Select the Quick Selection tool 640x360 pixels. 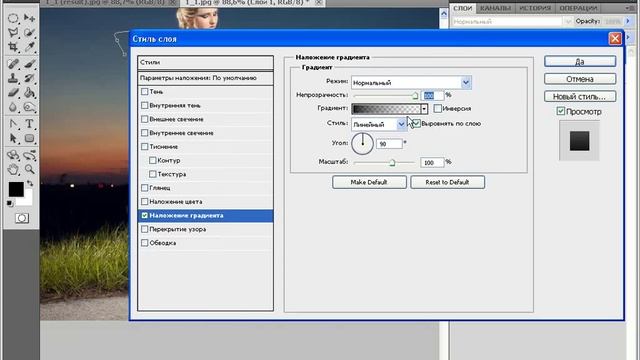(29, 32)
